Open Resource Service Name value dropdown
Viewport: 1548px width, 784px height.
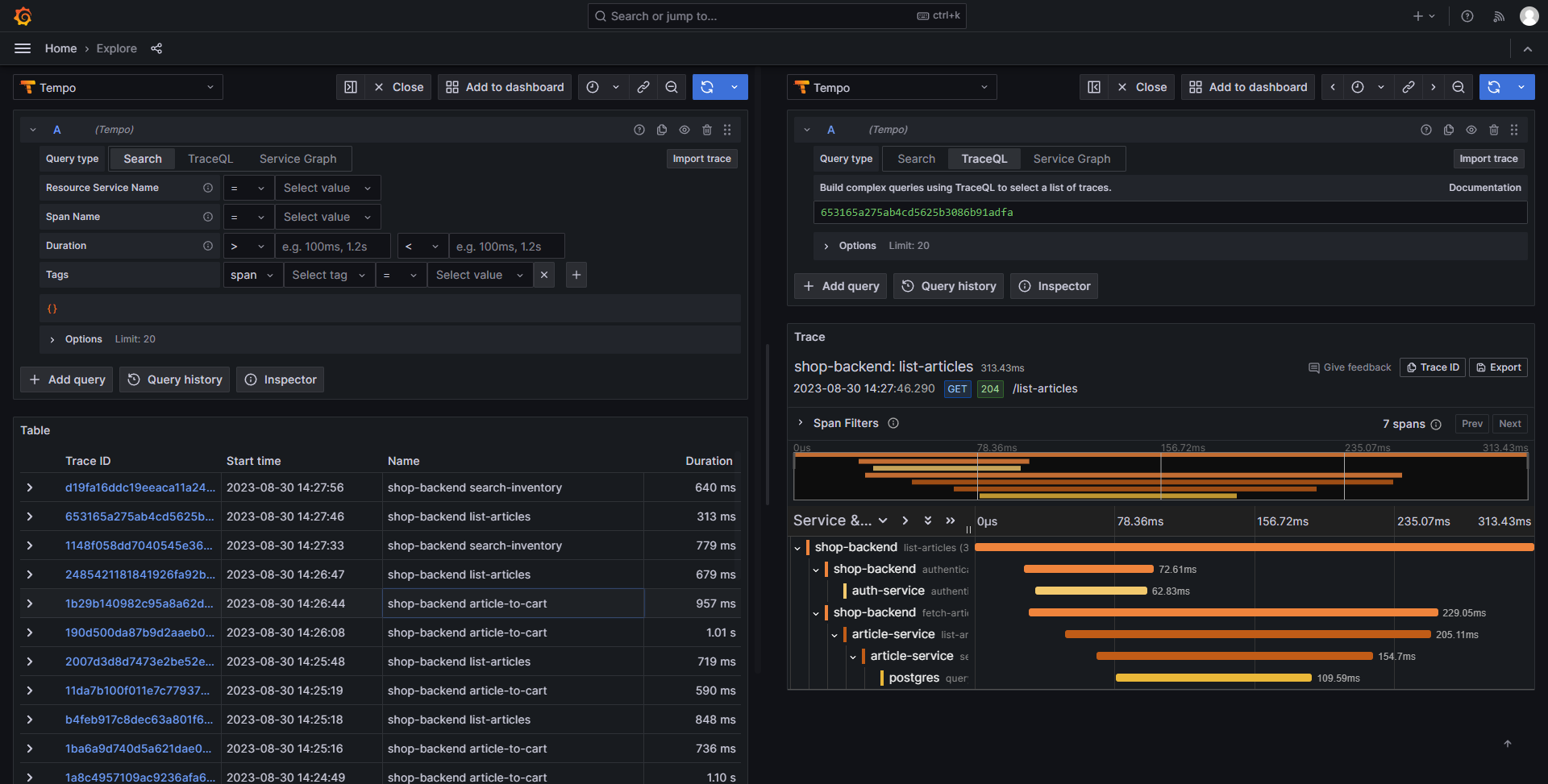tap(327, 188)
